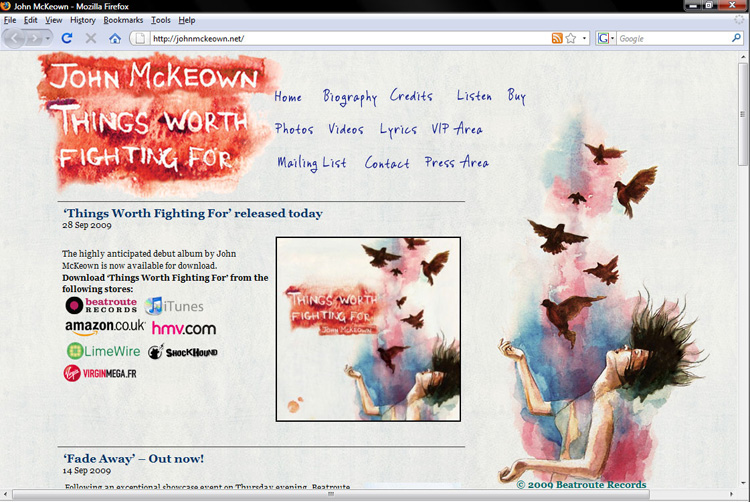Click the hmv.com store logo

184,328
